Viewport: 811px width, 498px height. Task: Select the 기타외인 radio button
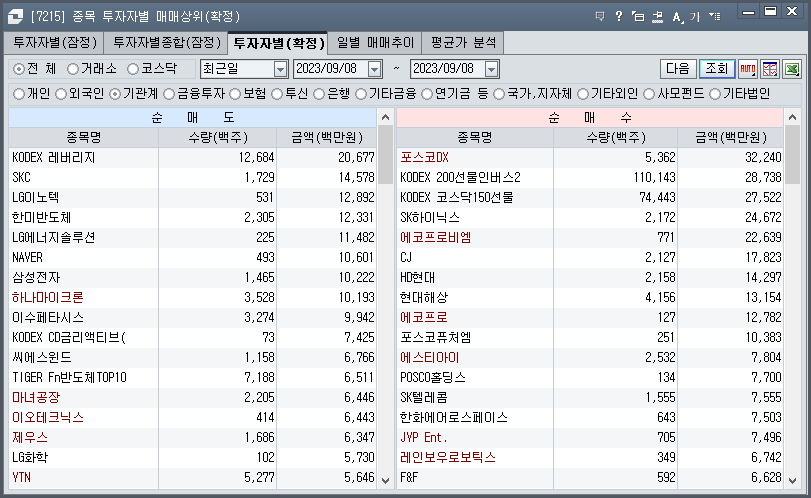[583, 94]
